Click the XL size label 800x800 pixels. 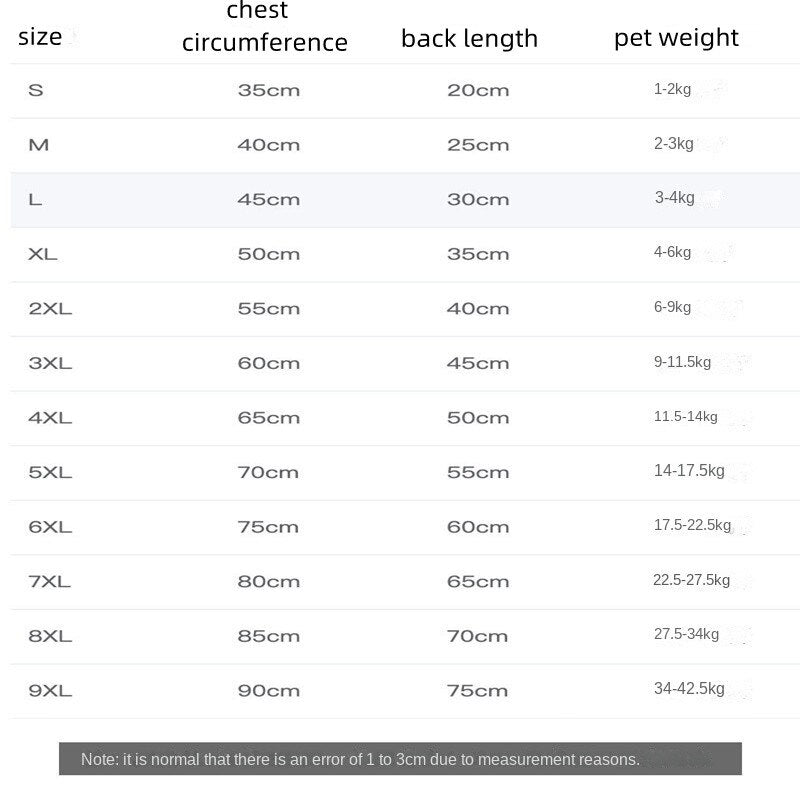click(x=43, y=254)
